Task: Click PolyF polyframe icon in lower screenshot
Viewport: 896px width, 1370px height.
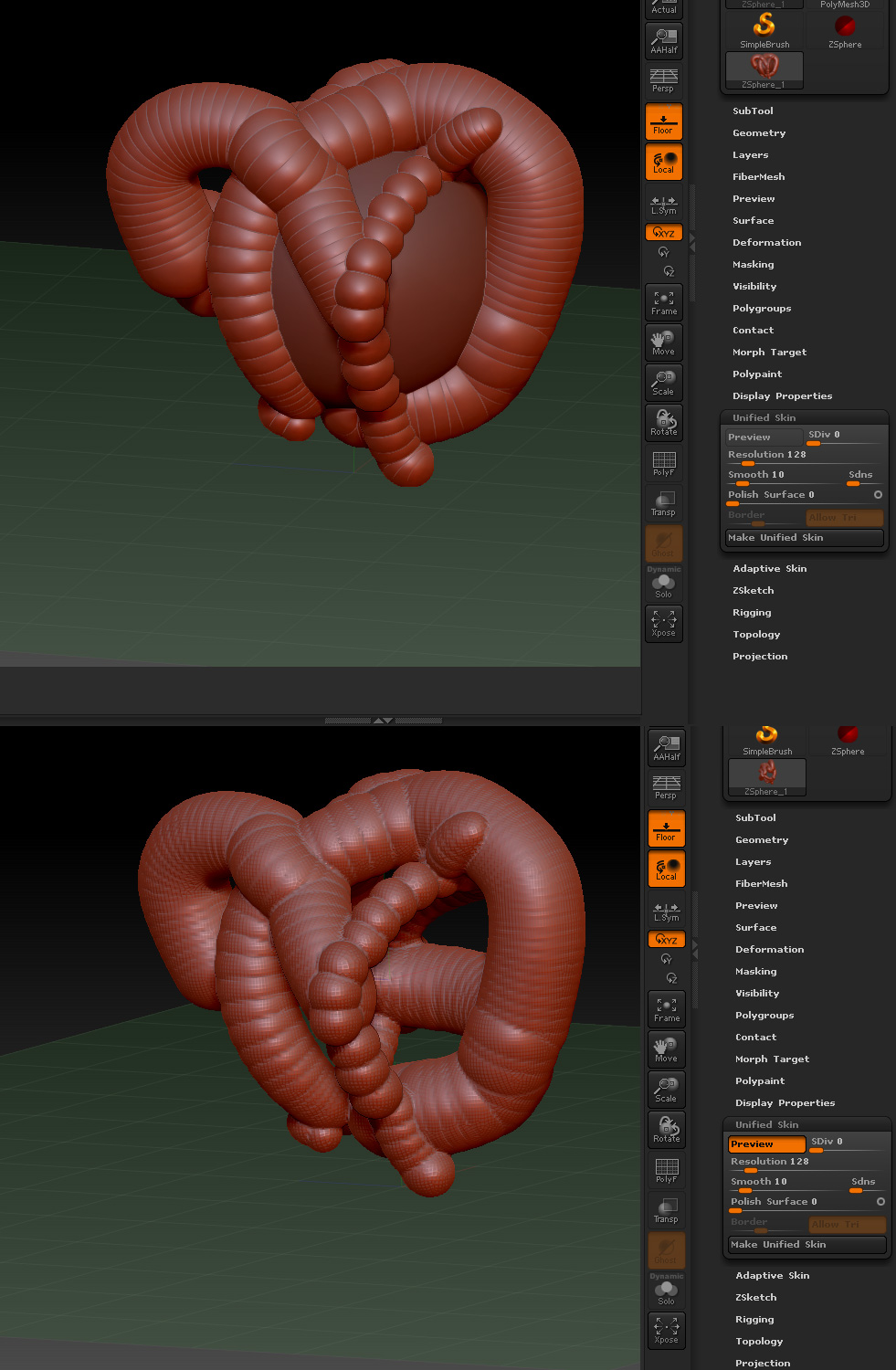Action: (667, 1170)
